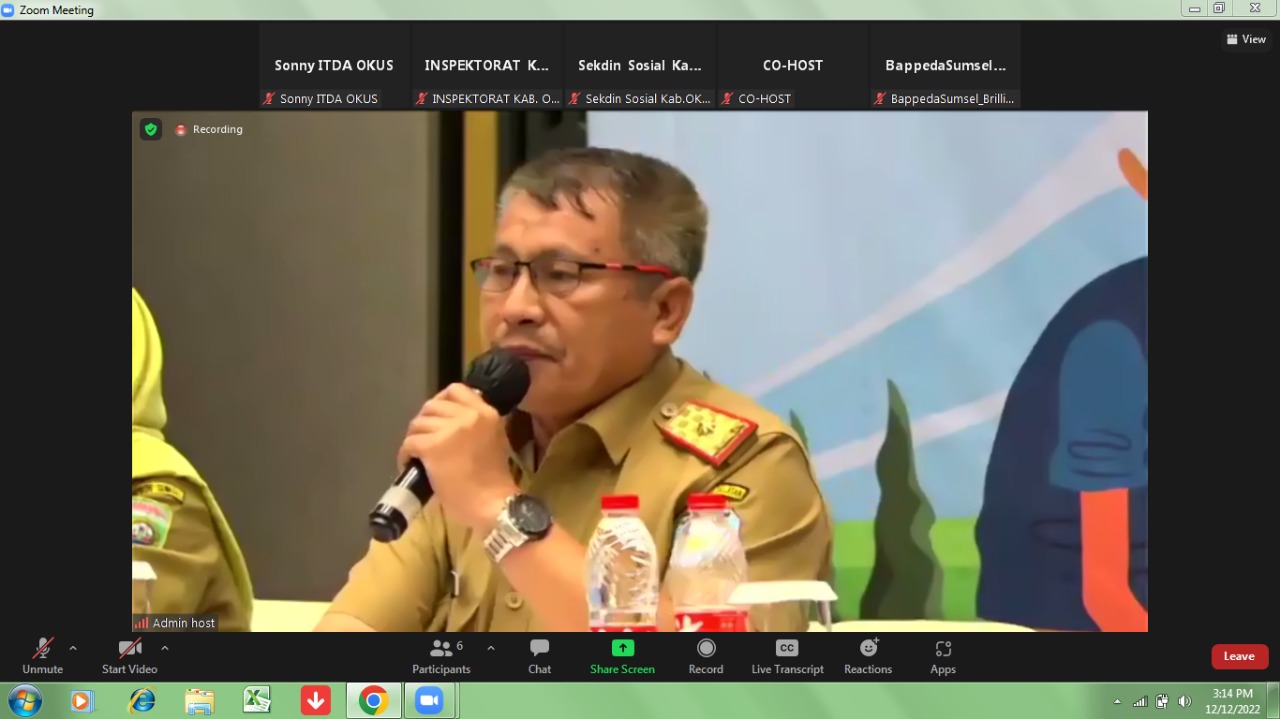Click the green encryption shield icon
The width and height of the screenshot is (1280, 719).
coord(151,129)
